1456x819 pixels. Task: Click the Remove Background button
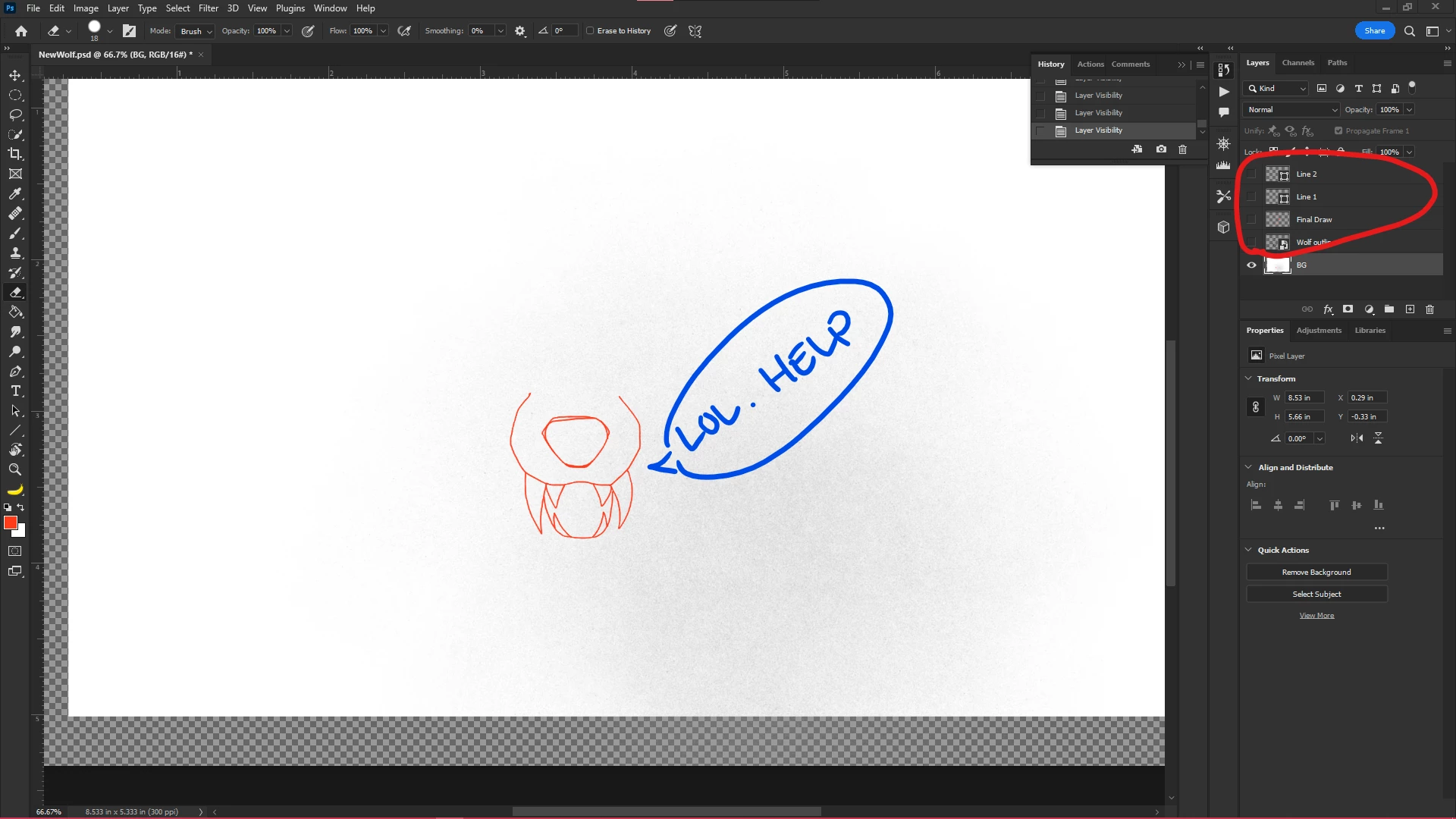[1316, 573]
